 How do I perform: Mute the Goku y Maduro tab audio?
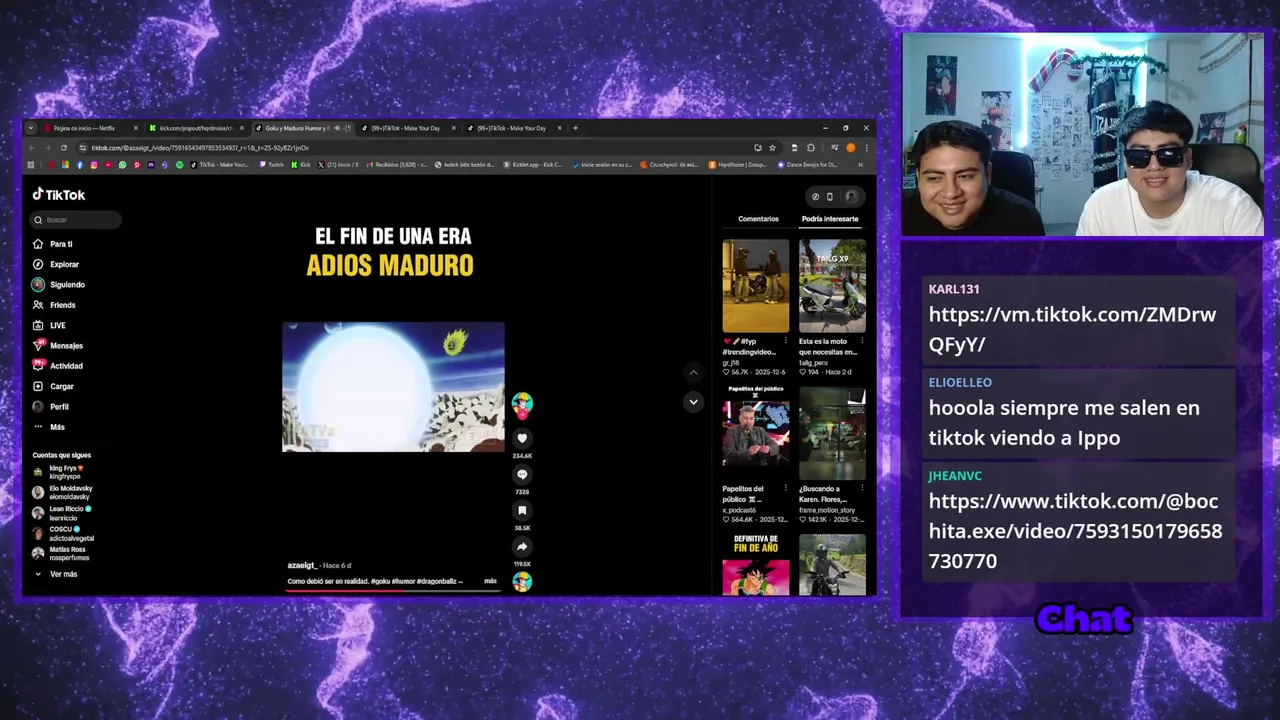point(336,128)
